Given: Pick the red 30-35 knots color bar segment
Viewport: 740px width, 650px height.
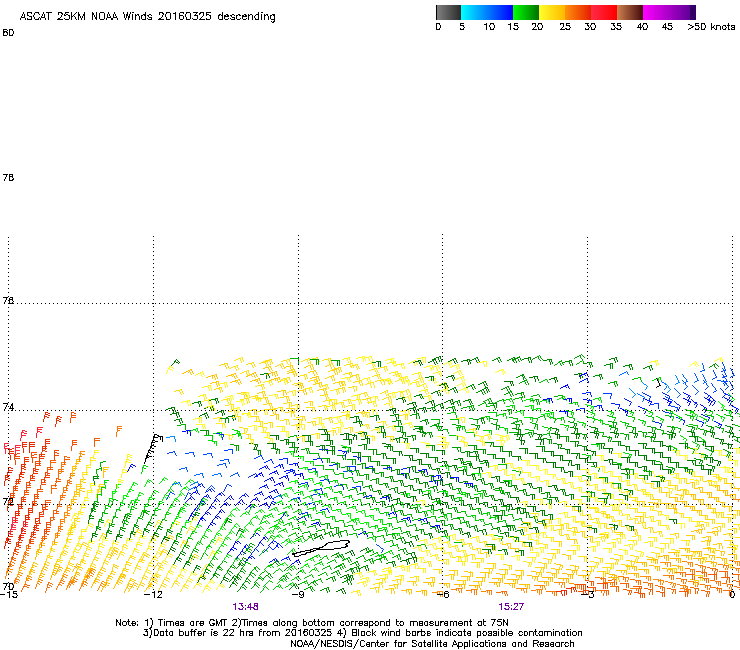Looking at the screenshot, I should coord(604,12).
